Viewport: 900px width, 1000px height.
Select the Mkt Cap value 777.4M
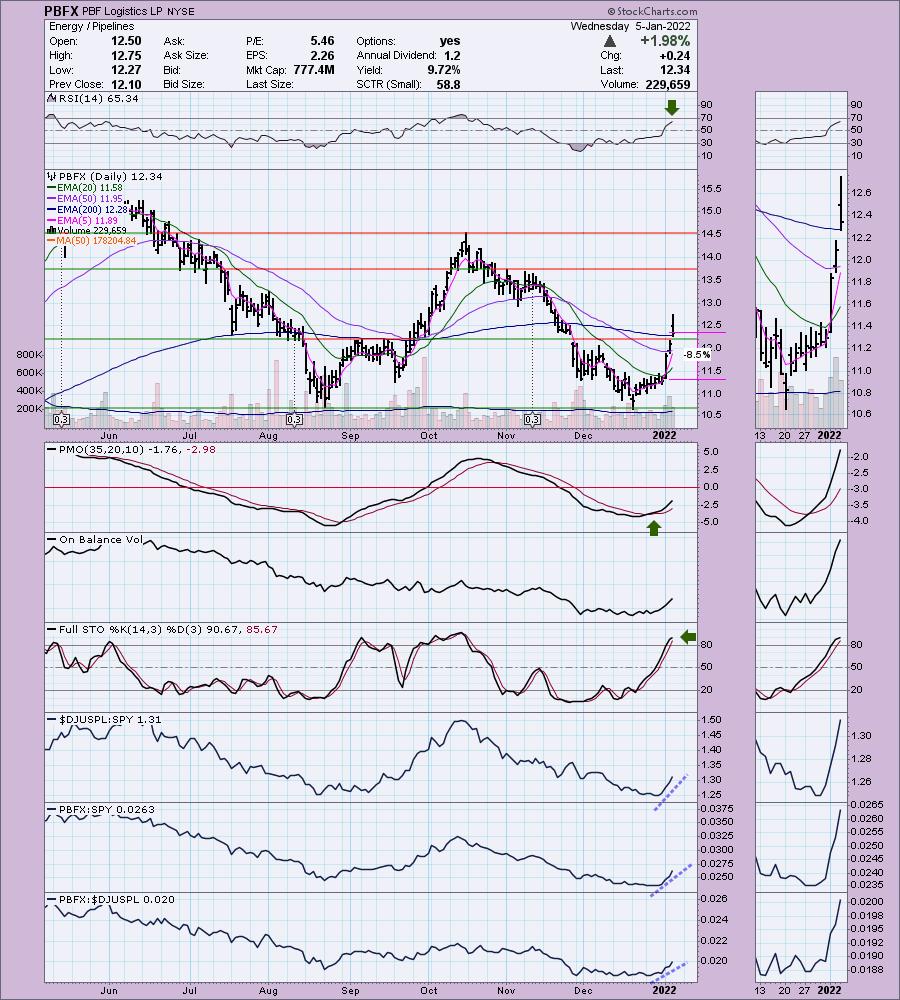(x=314, y=70)
